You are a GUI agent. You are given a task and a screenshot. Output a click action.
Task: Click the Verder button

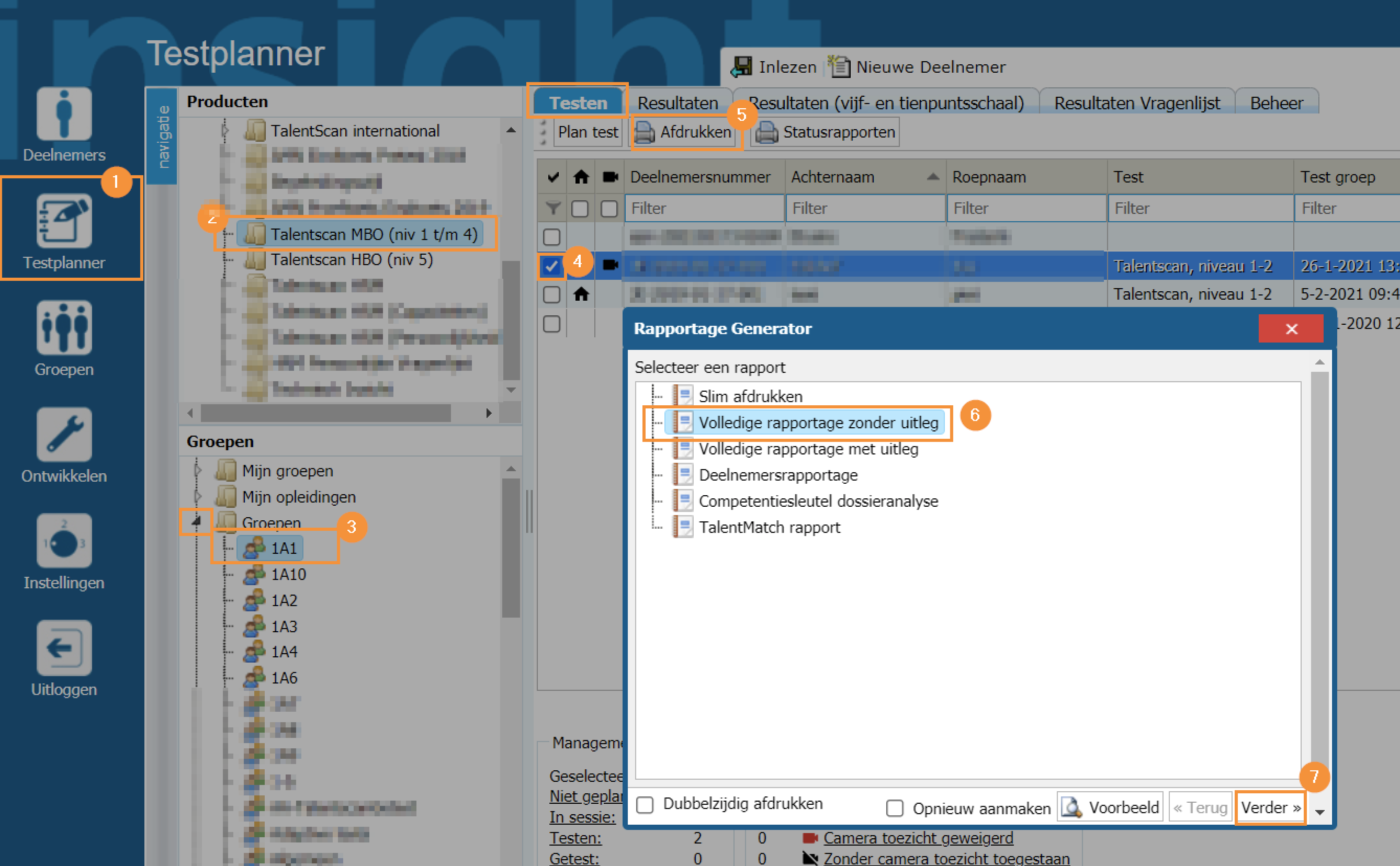1270,807
